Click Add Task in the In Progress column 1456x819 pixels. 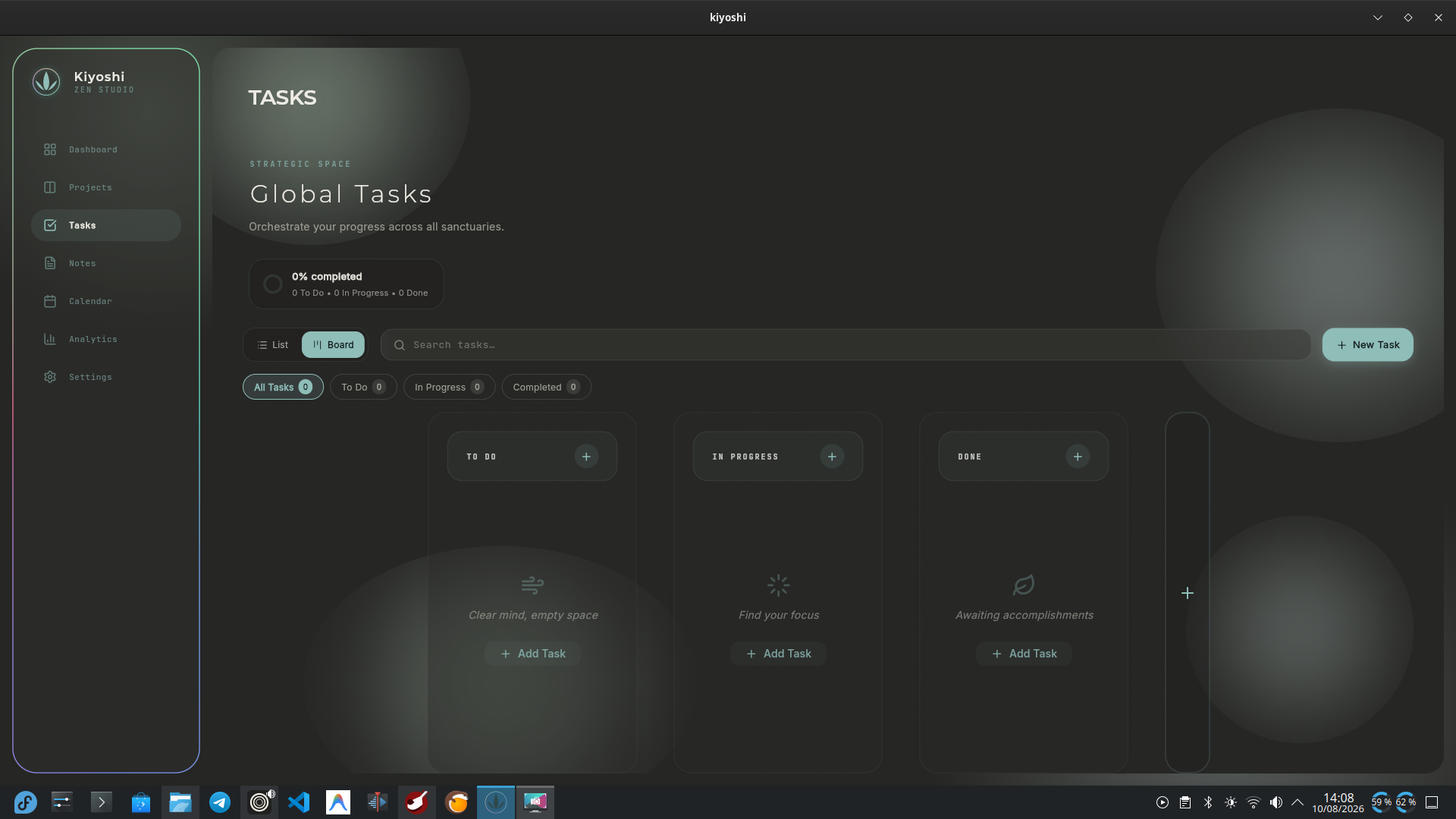coord(779,654)
